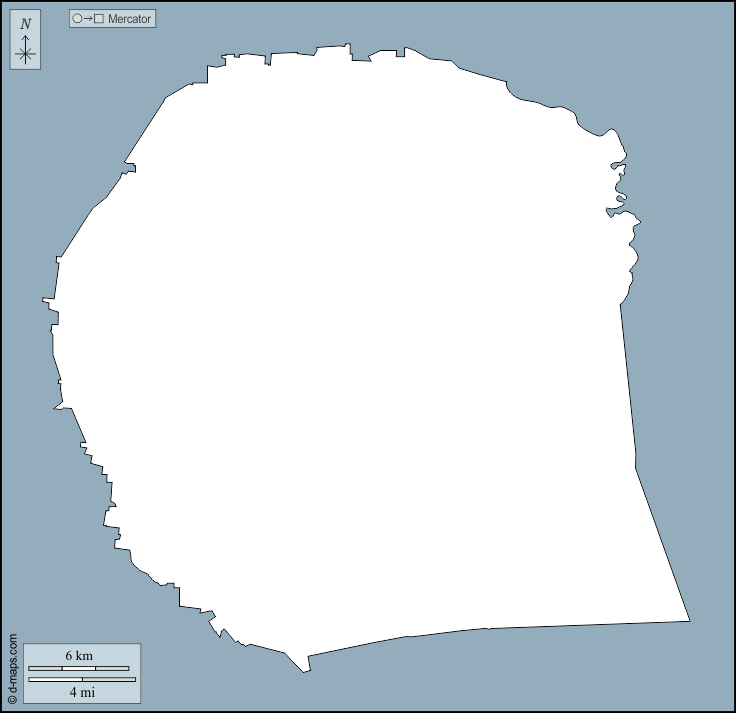
Task: Click the square icon beside the Mercator label
Action: click(99, 19)
